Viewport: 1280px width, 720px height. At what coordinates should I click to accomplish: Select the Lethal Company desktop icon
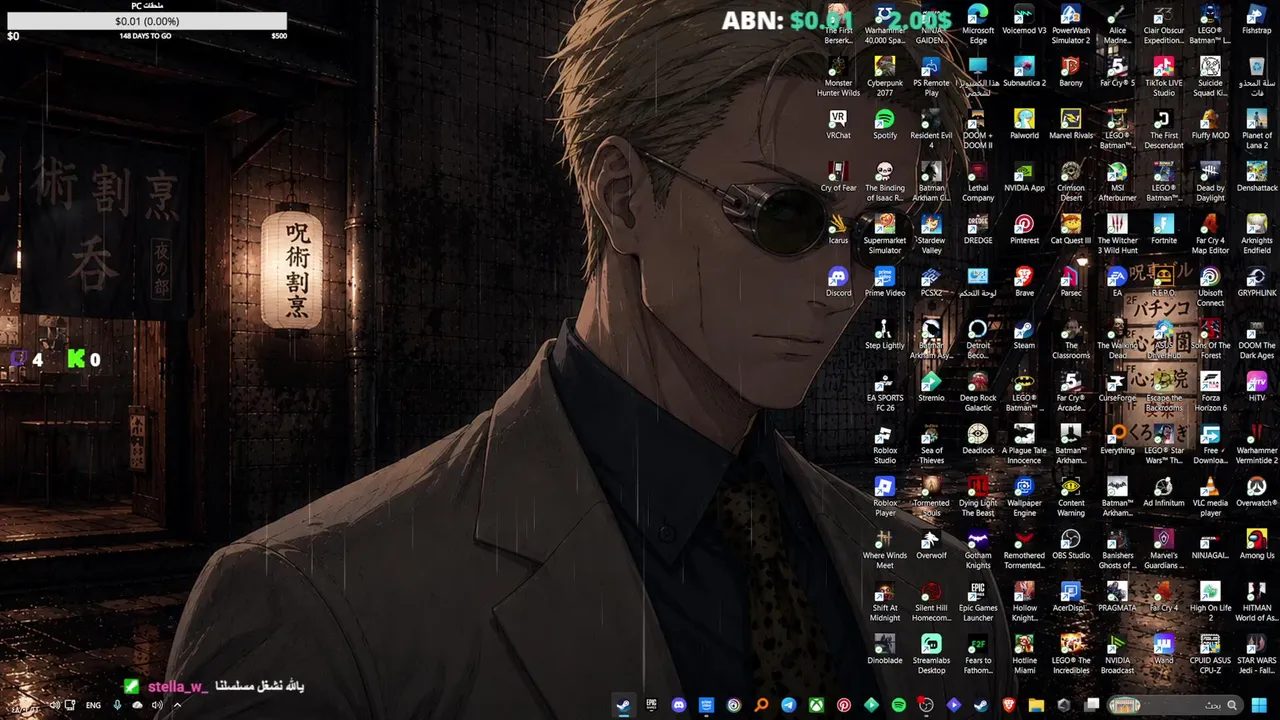coord(978,182)
